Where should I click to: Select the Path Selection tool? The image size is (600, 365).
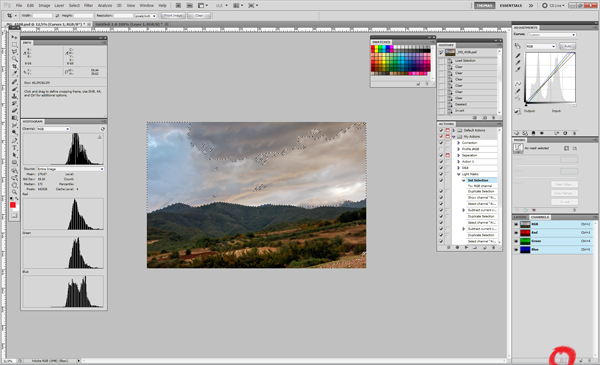coord(14,155)
